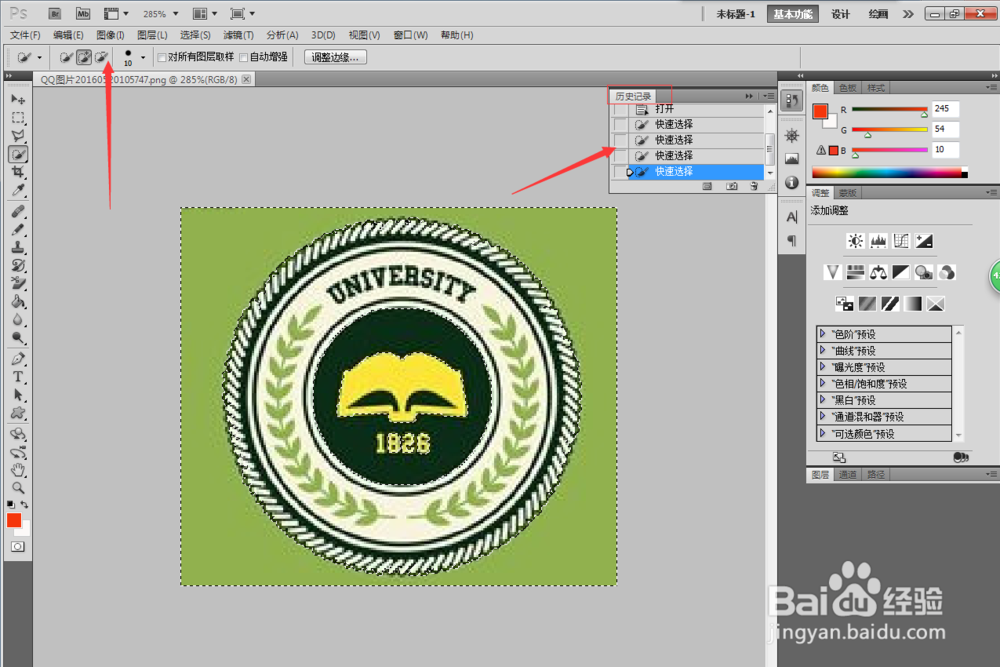Switch to the 色板 tab

848,88
